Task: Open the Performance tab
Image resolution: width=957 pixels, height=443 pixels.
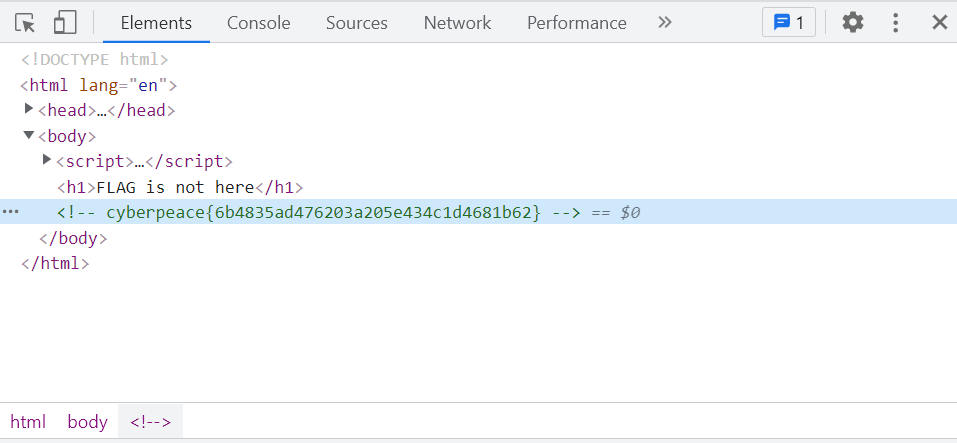Action: (x=576, y=22)
